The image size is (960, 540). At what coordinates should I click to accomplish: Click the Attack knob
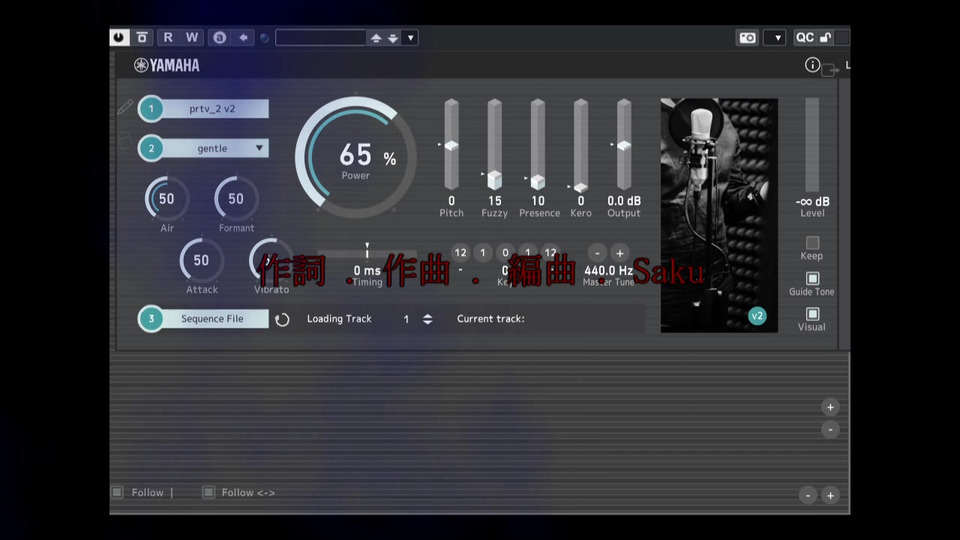tap(201, 260)
